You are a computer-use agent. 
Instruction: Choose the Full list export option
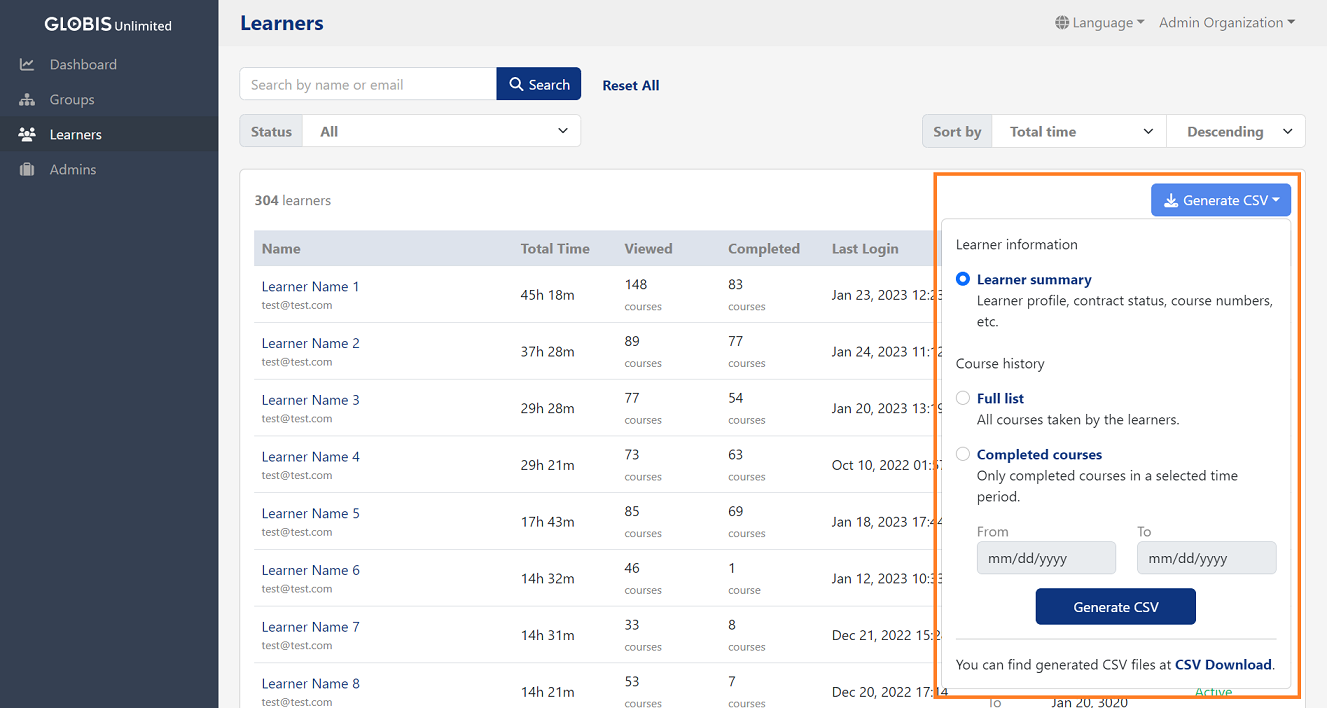pos(962,397)
